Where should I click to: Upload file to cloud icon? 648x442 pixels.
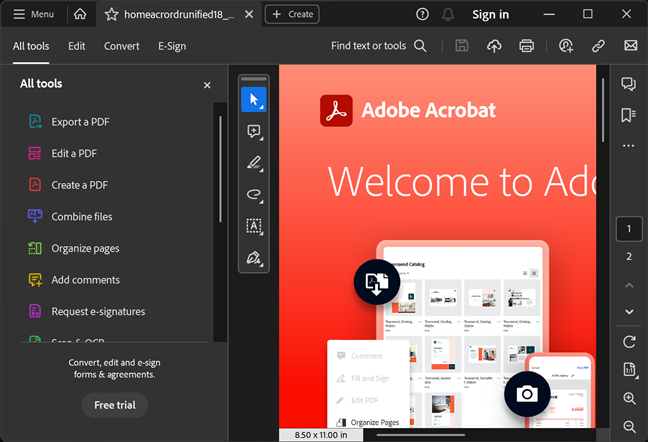494,45
